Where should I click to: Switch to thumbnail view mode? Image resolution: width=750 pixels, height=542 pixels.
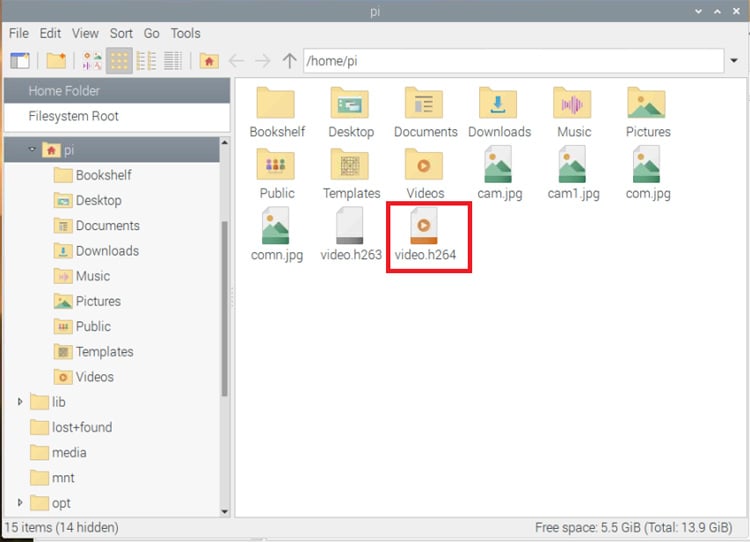[x=93, y=61]
